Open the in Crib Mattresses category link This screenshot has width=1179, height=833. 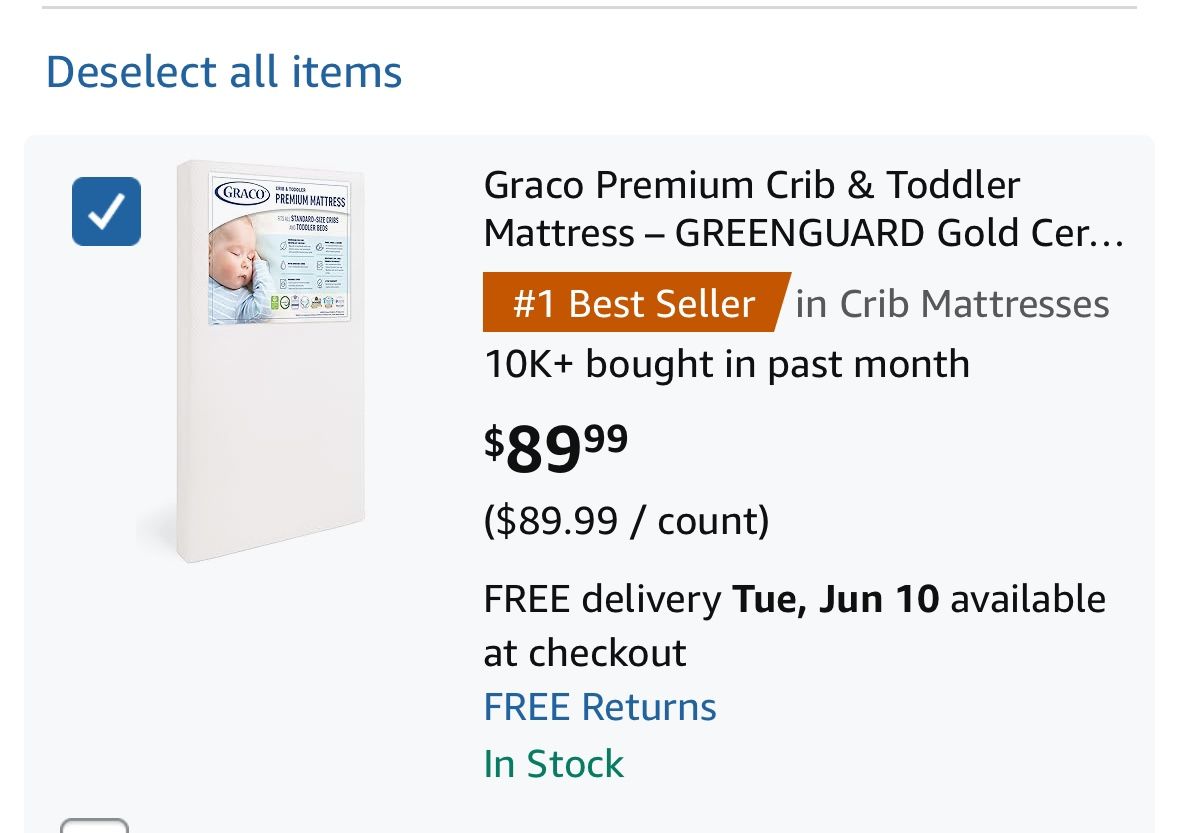952,304
